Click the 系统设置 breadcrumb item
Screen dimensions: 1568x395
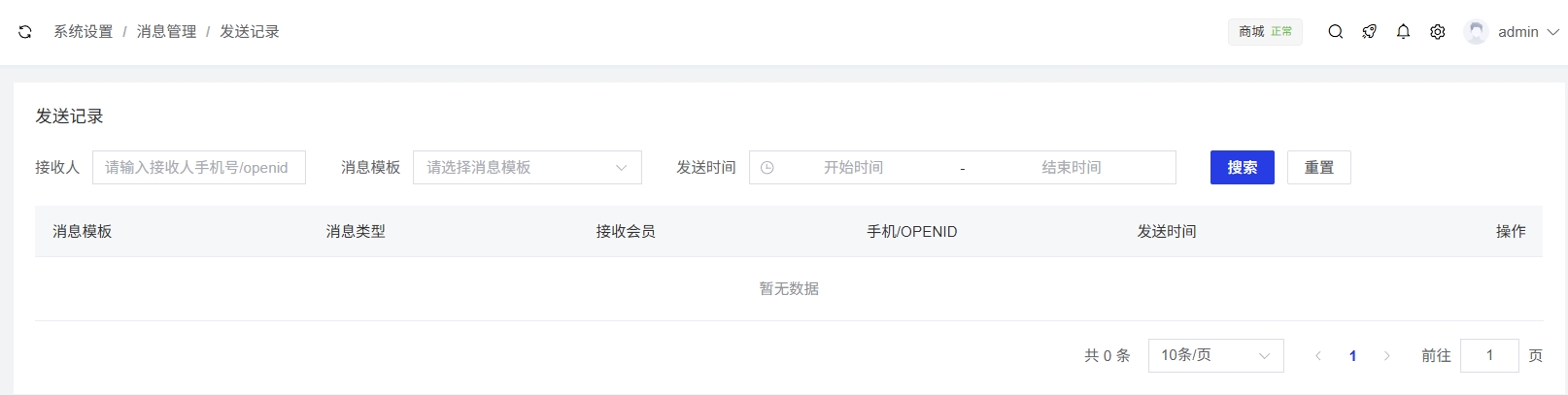[x=84, y=32]
